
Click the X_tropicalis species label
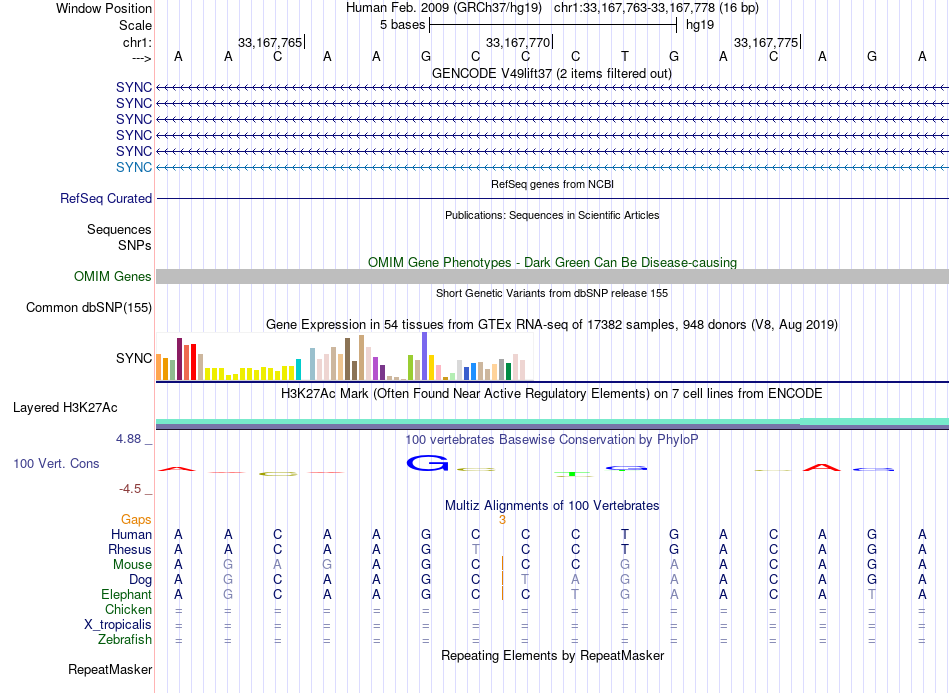coord(118,625)
